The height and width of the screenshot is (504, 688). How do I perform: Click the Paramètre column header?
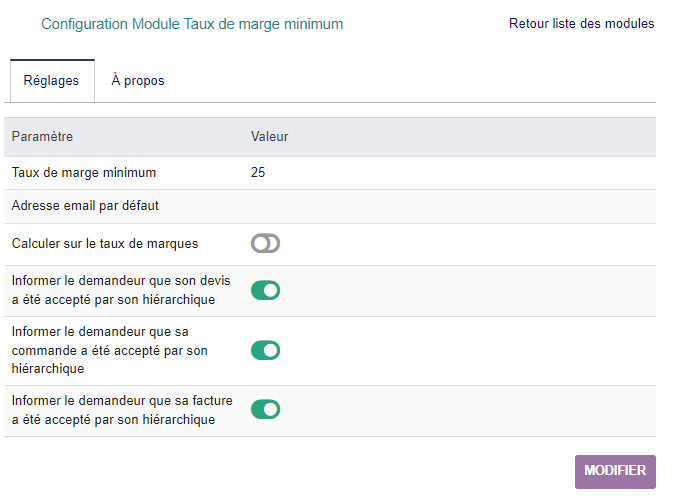(x=42, y=136)
